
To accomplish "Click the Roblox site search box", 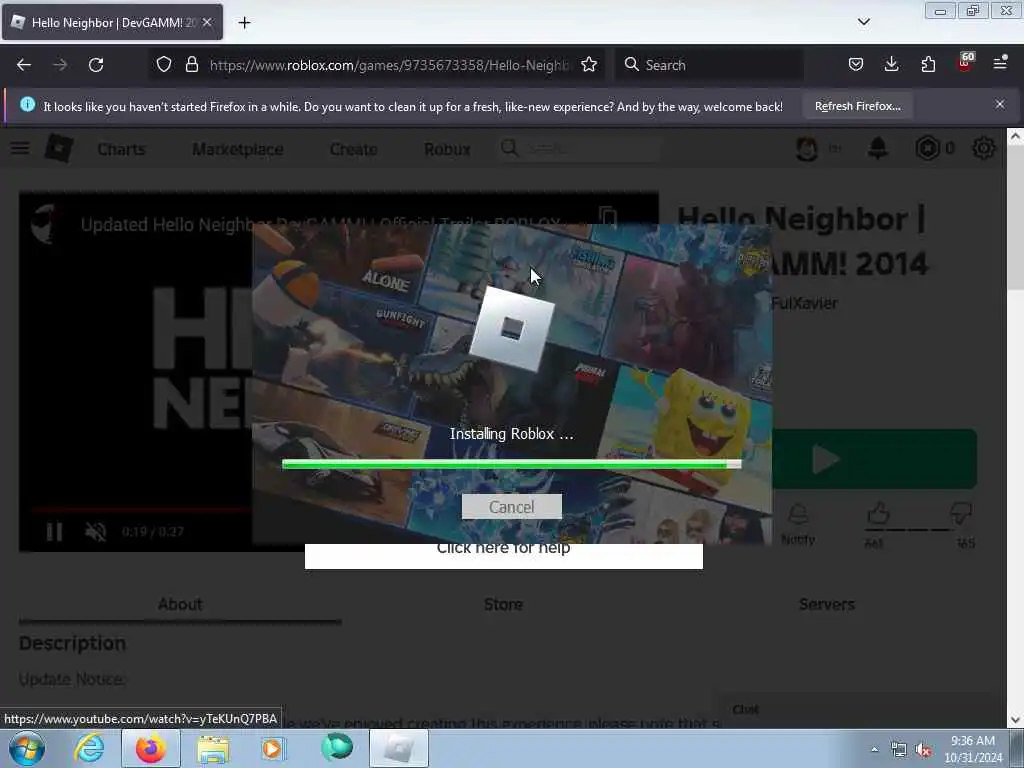I will (x=579, y=149).
